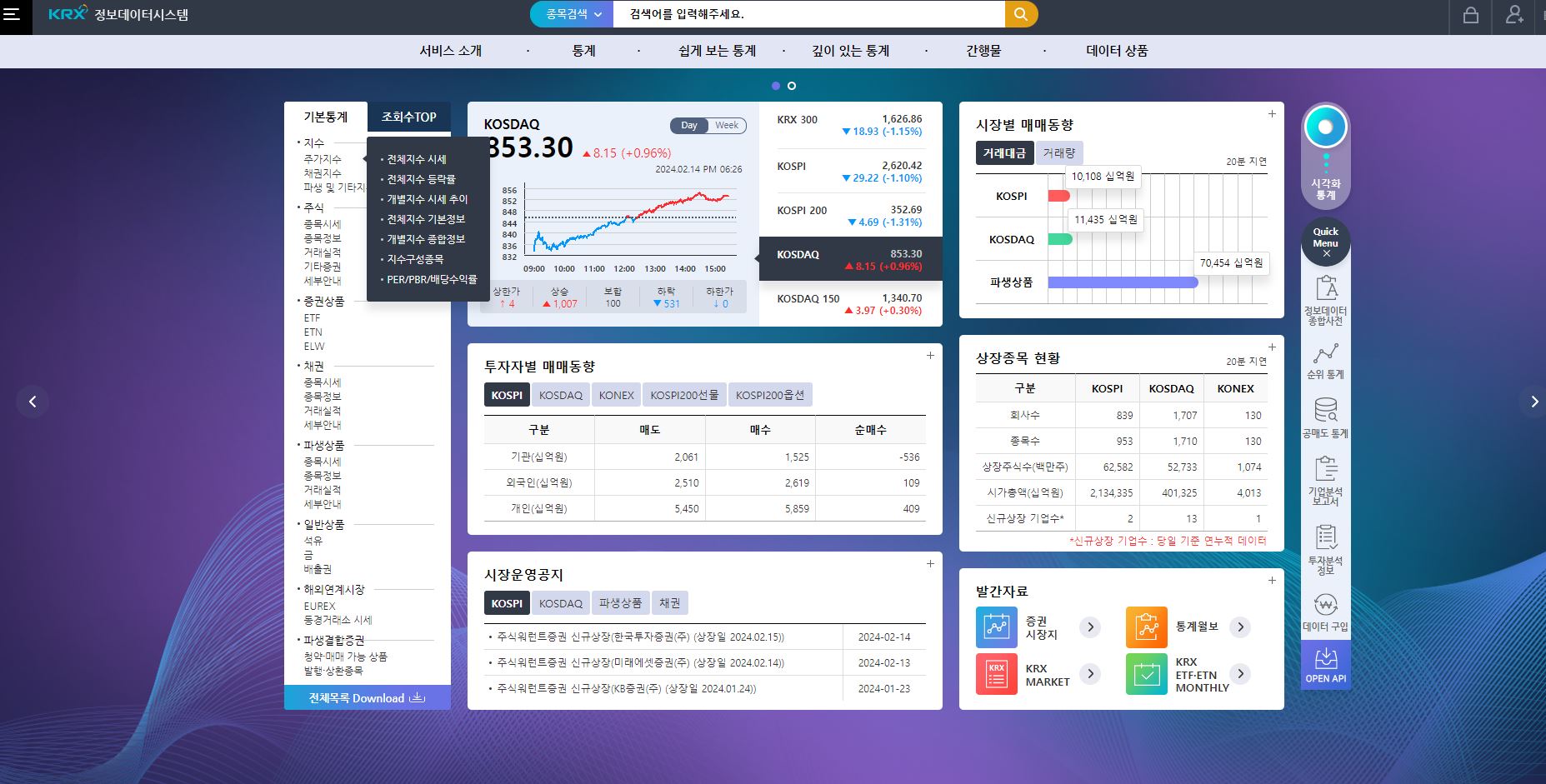Screen dimensions: 1546x784
Task: Open ETF link in 증권상품
Action: point(313,318)
